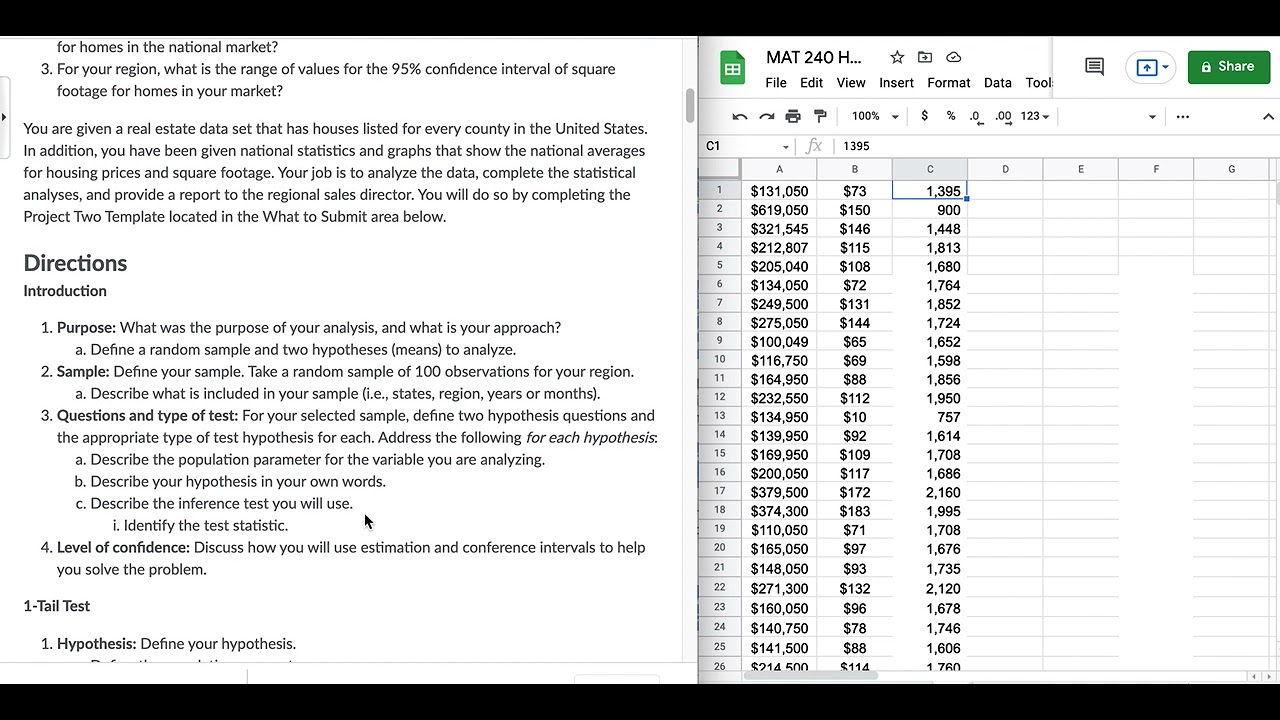The image size is (1280, 720).
Task: Redo the last action in Sheets
Action: tap(767, 116)
